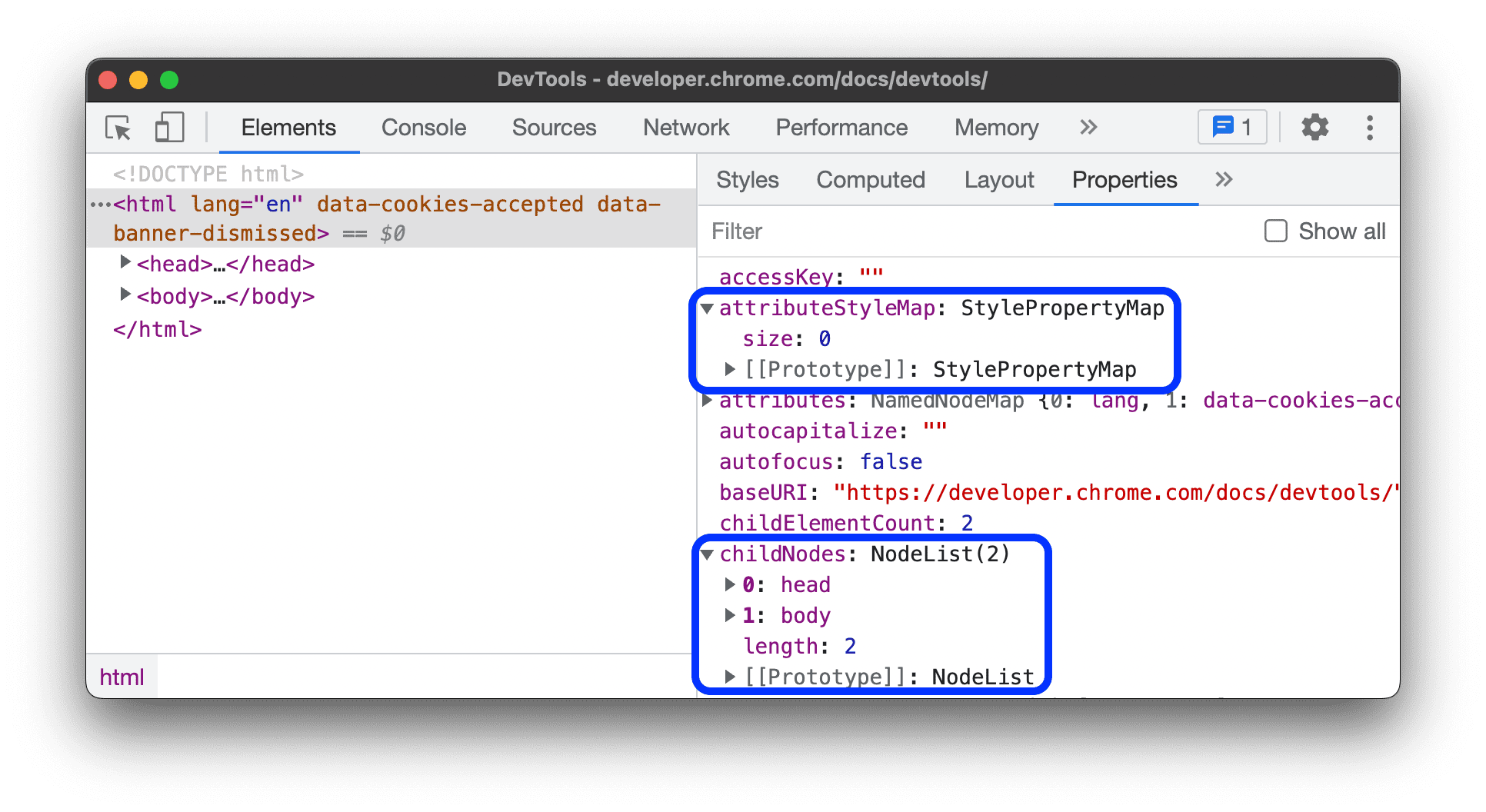Show more panels via the toolbar chevron
The height and width of the screenshot is (812, 1486).
[1088, 128]
